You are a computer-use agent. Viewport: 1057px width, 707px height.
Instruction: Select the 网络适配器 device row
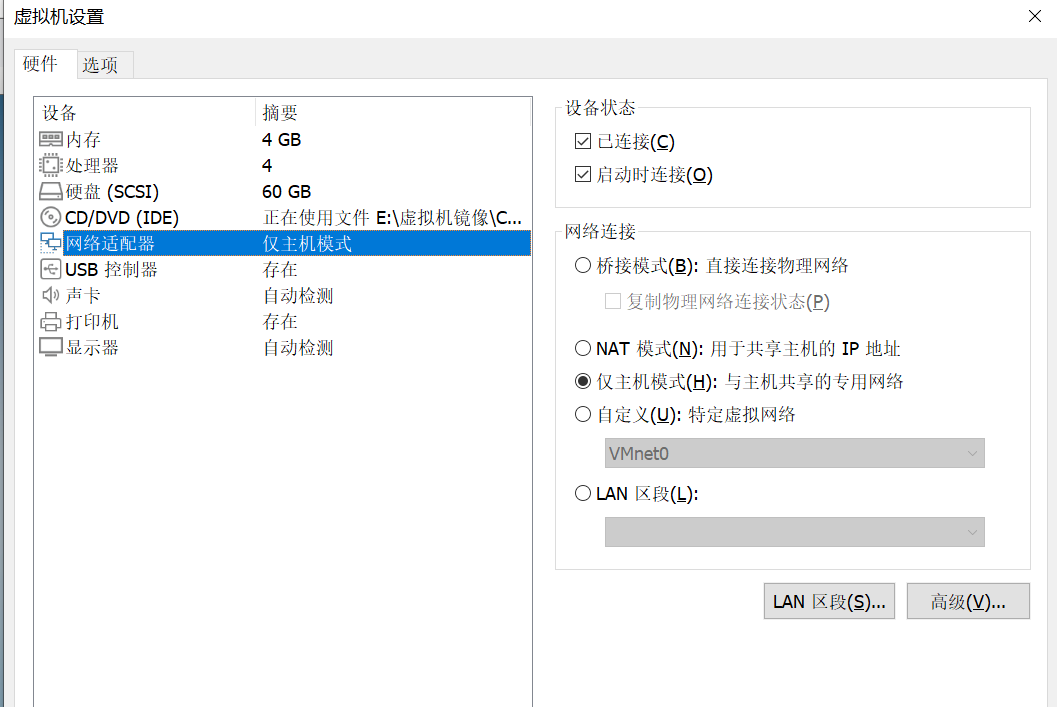coord(283,243)
